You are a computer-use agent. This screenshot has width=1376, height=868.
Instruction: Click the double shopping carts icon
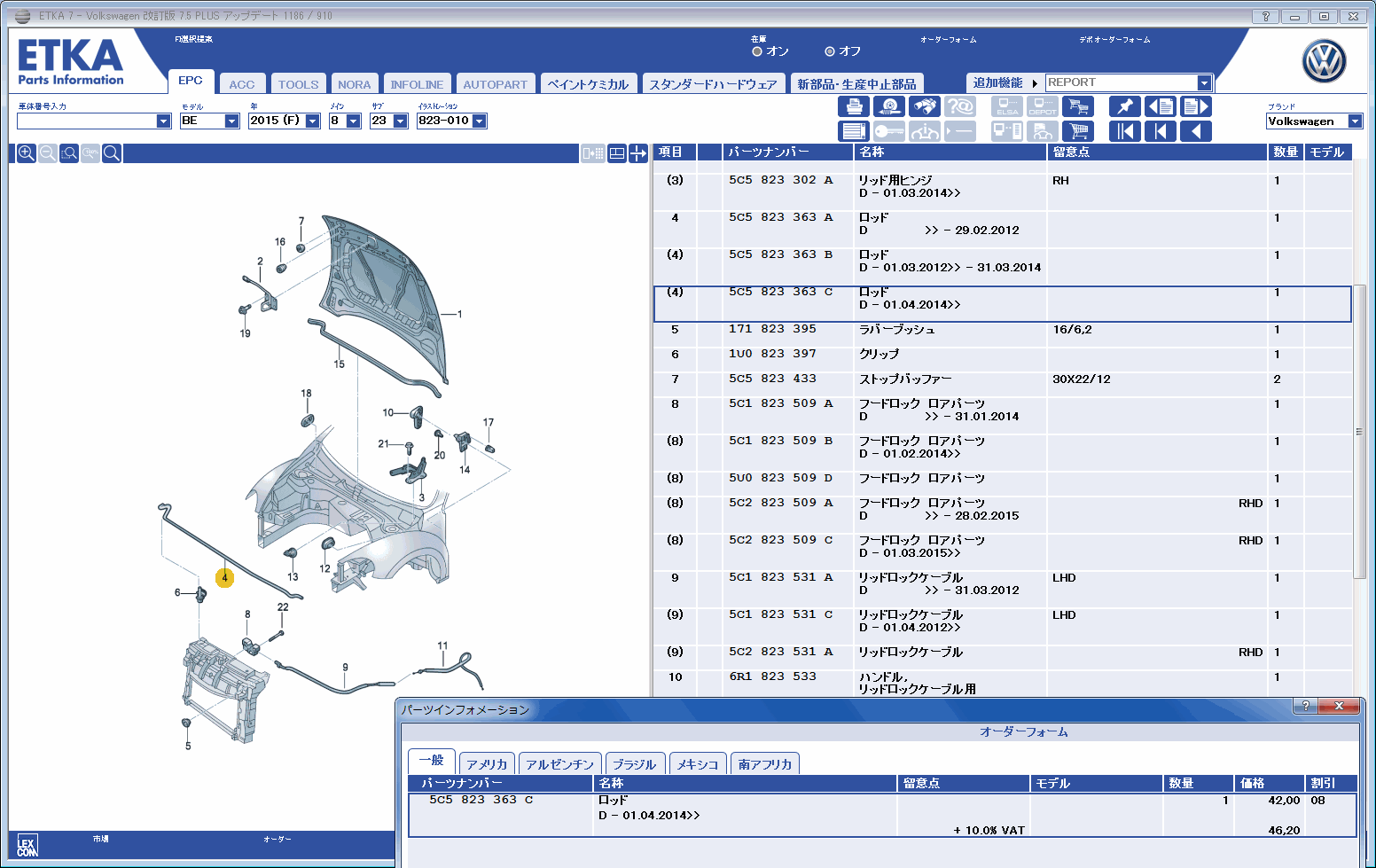tap(1078, 106)
